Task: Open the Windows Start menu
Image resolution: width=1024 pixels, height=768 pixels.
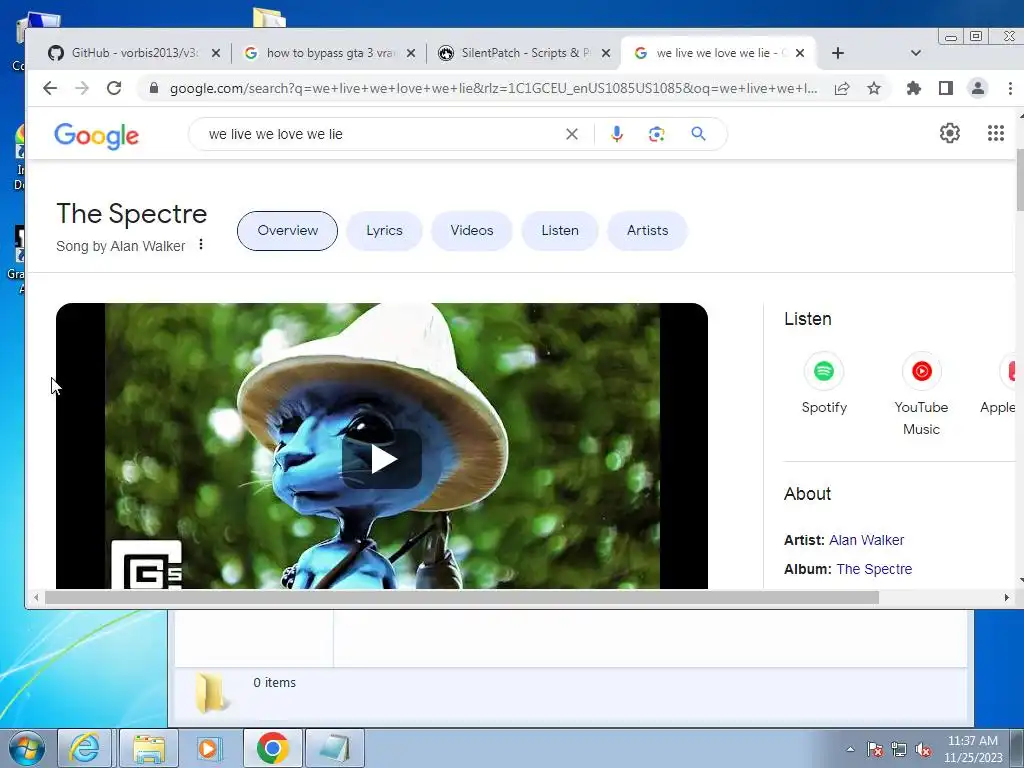Action: click(27, 748)
